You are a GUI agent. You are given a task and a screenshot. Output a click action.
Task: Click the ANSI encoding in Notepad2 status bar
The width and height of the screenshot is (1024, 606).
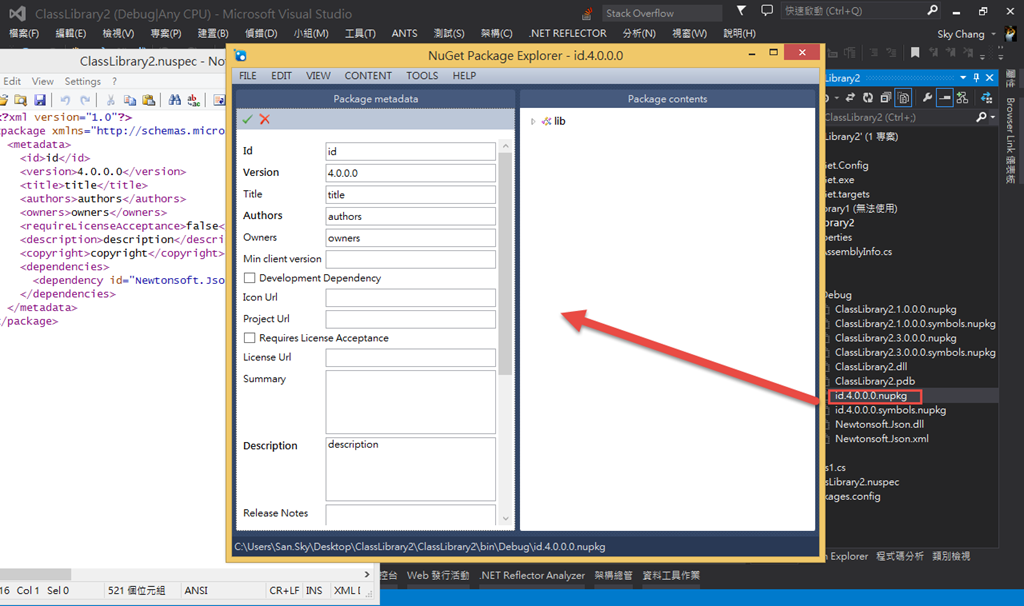[196, 590]
